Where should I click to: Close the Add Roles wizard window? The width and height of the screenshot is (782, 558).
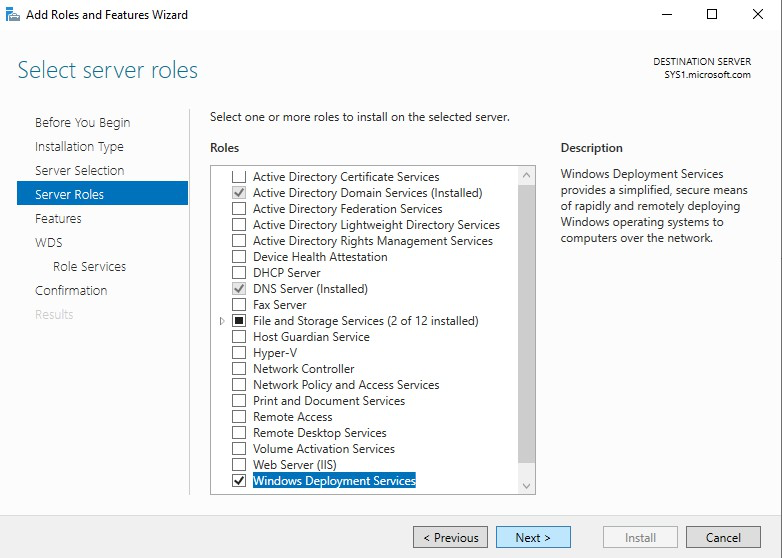[758, 14]
